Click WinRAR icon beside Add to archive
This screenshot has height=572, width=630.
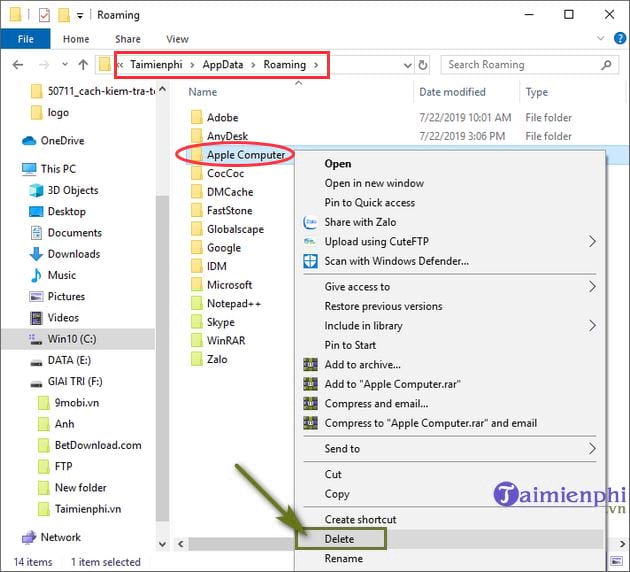pos(310,365)
